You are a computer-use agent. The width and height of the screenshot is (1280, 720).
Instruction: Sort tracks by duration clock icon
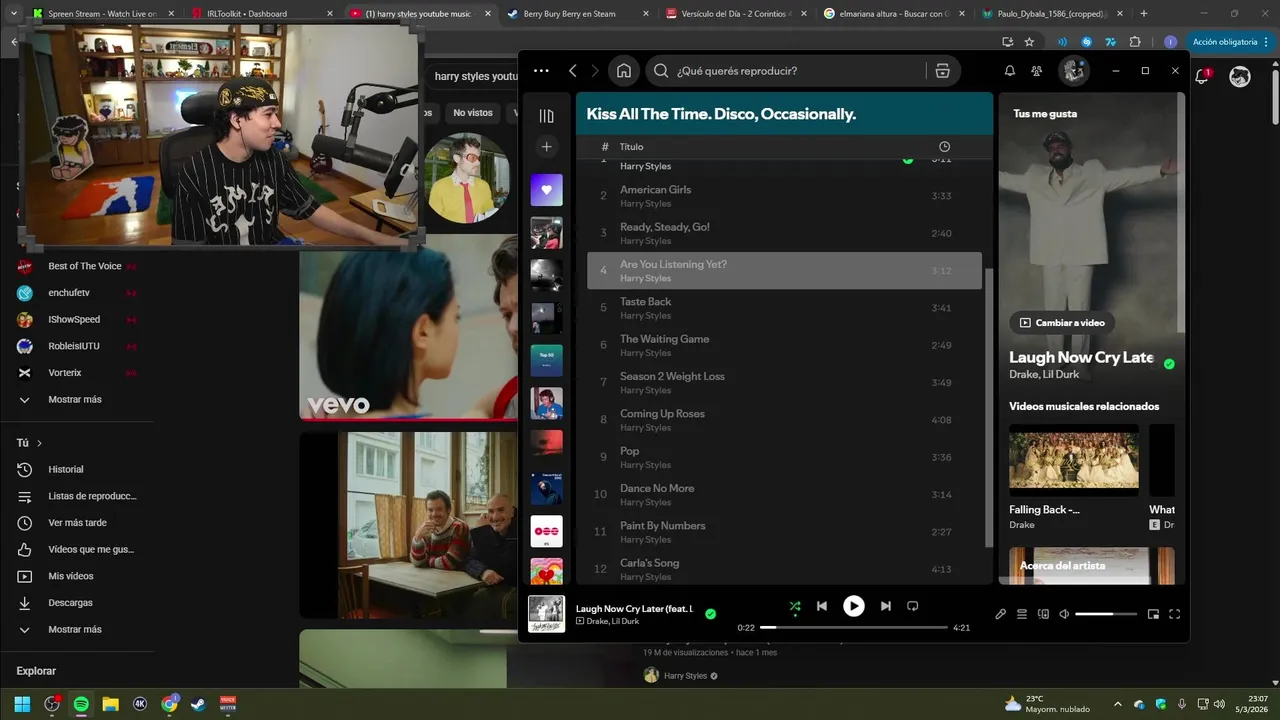point(944,147)
